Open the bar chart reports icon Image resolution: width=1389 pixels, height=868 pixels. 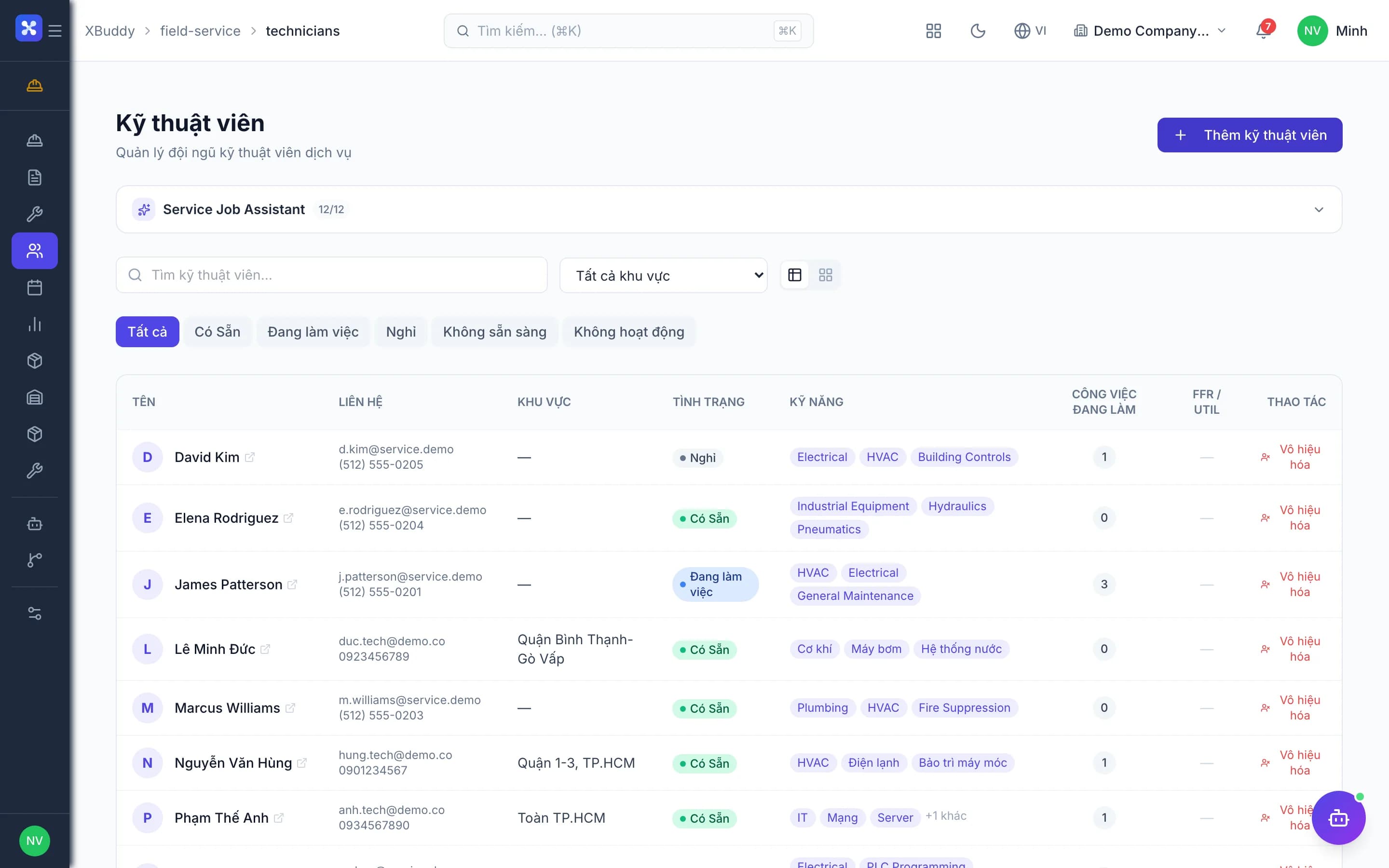click(x=34, y=325)
